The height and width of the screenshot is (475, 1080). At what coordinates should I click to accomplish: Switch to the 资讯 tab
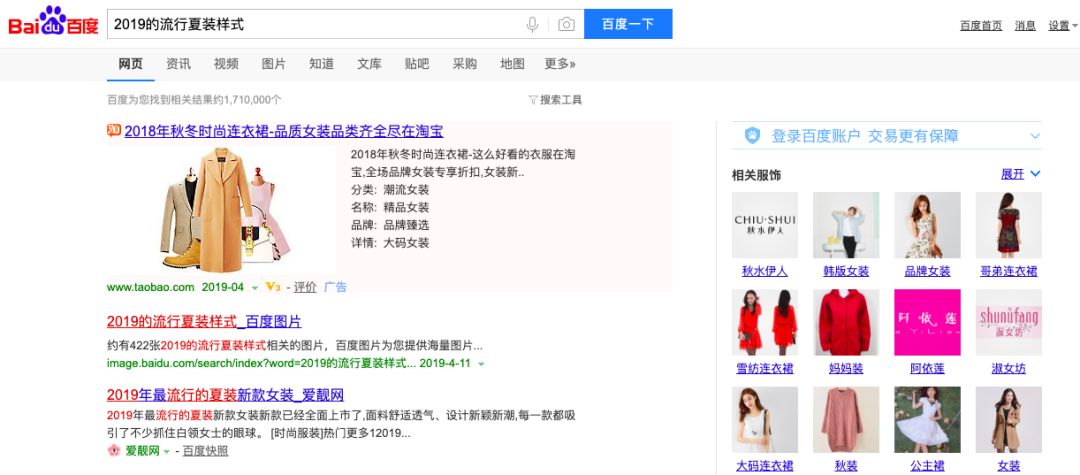click(x=178, y=64)
